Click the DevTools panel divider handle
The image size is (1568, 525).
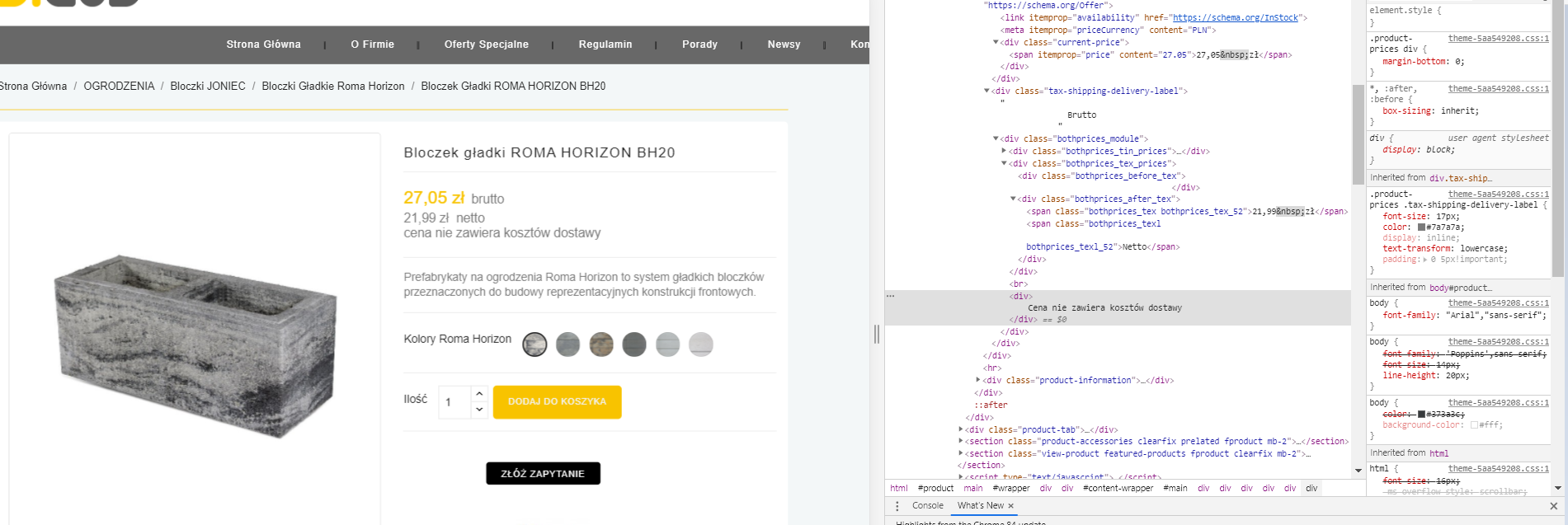click(877, 334)
